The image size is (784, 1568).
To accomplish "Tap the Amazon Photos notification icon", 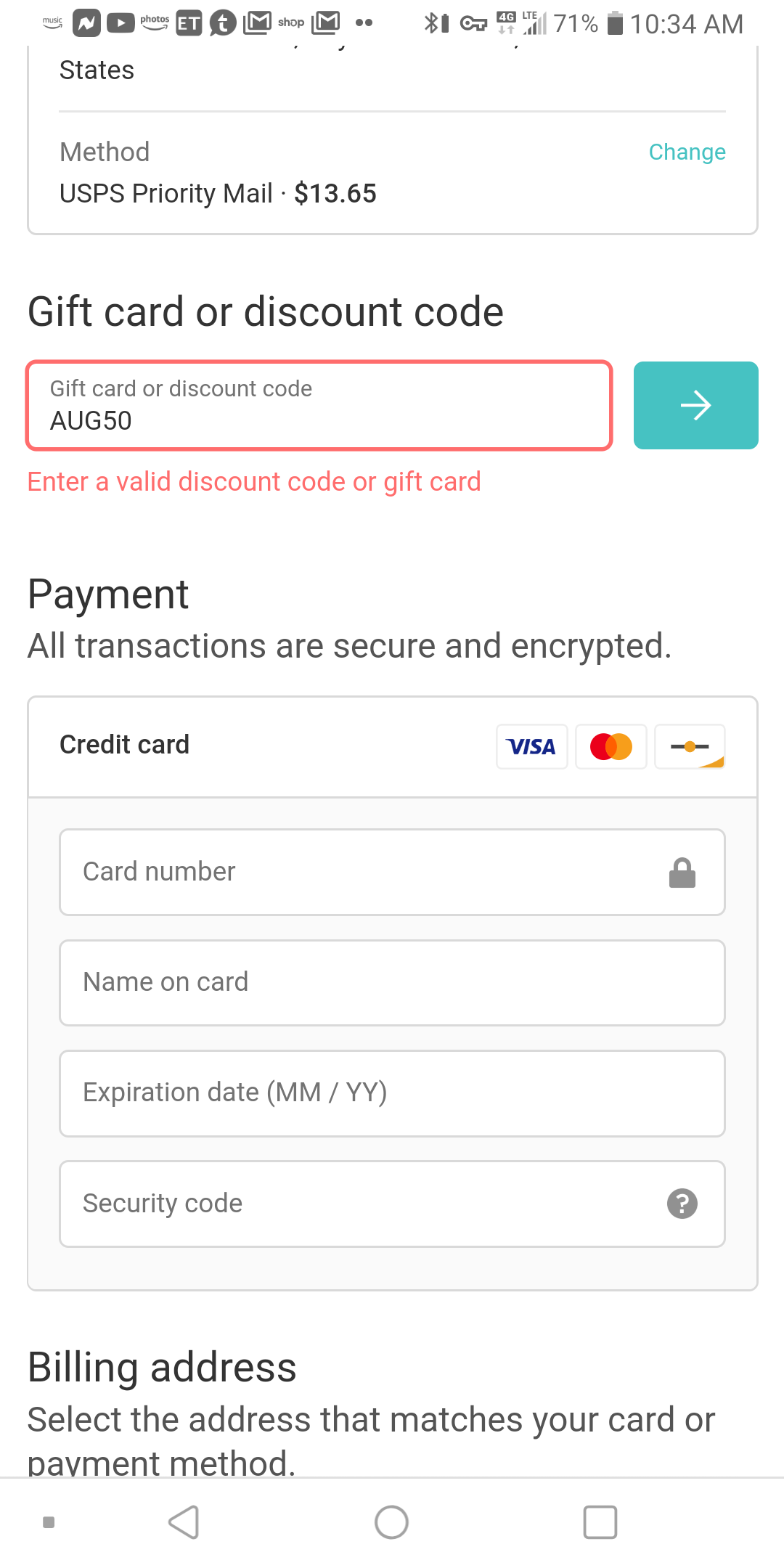I will 155,23.
